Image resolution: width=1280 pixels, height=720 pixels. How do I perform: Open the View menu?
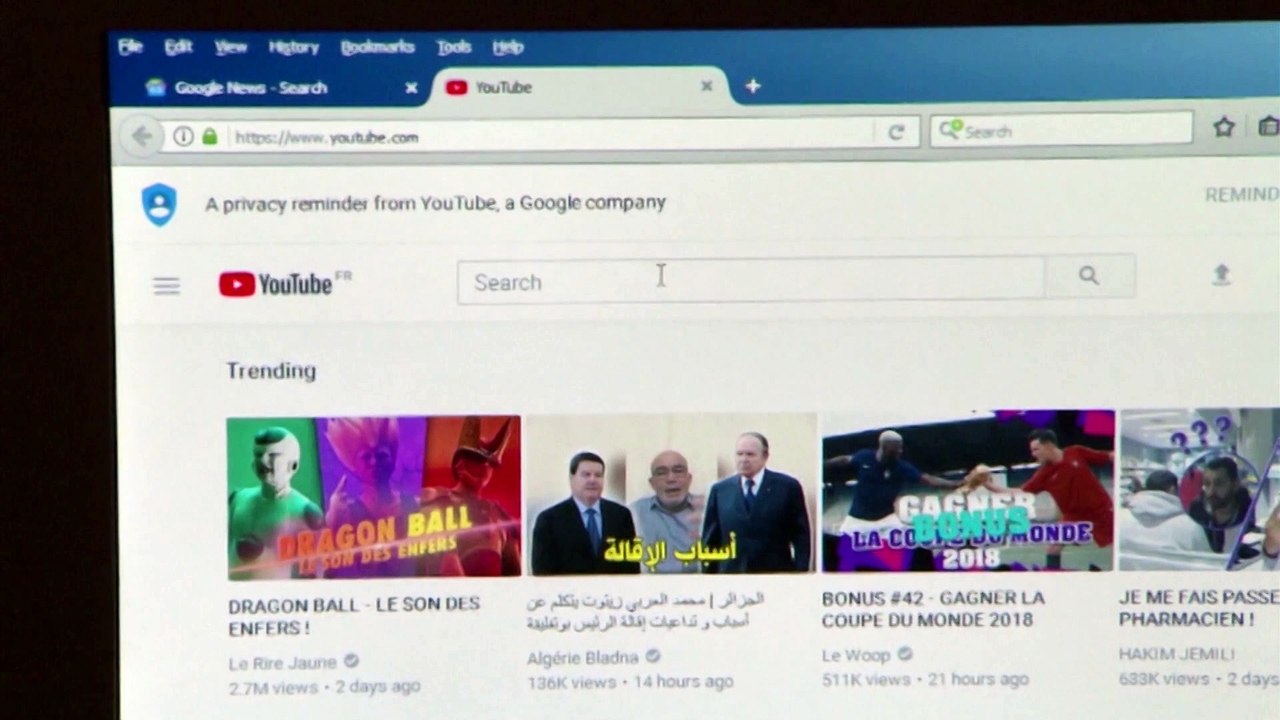230,47
